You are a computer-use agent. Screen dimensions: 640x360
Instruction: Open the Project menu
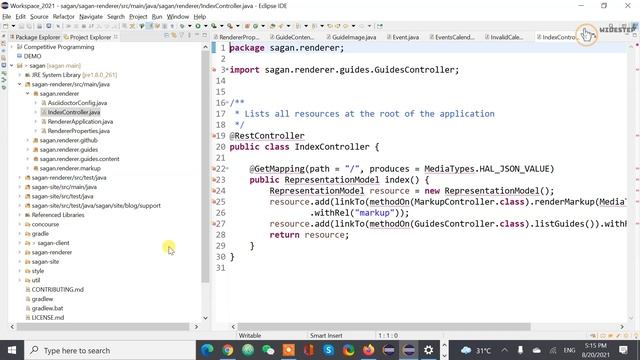point(138,17)
